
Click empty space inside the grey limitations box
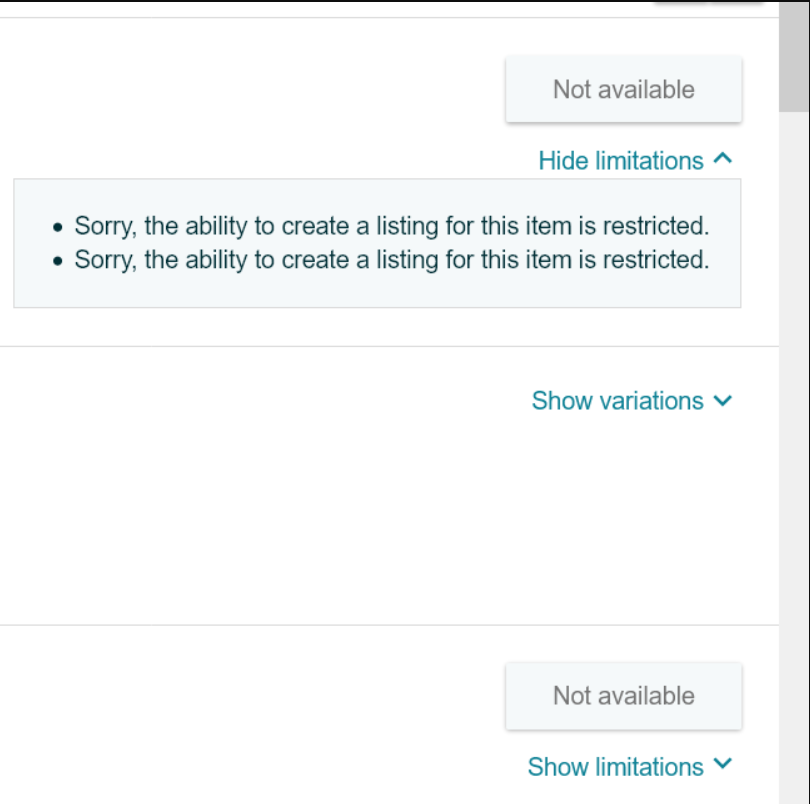pos(377,290)
